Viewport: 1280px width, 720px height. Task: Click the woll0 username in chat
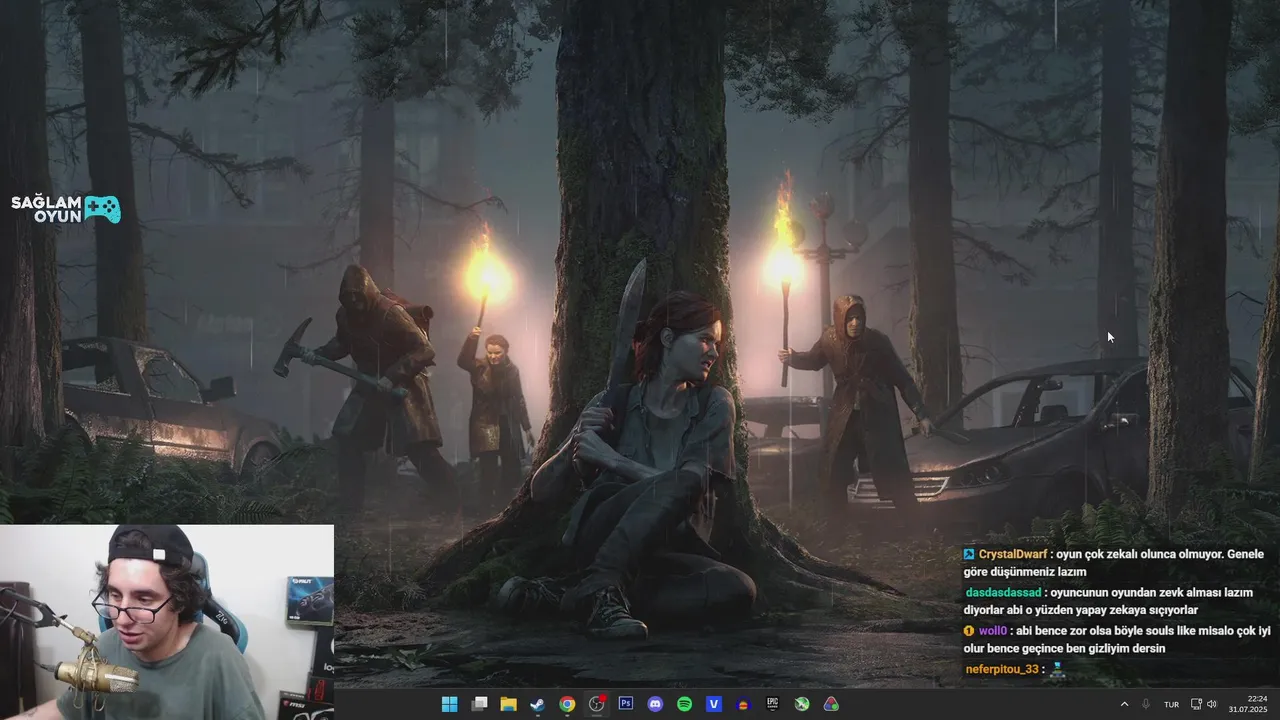tap(992, 630)
